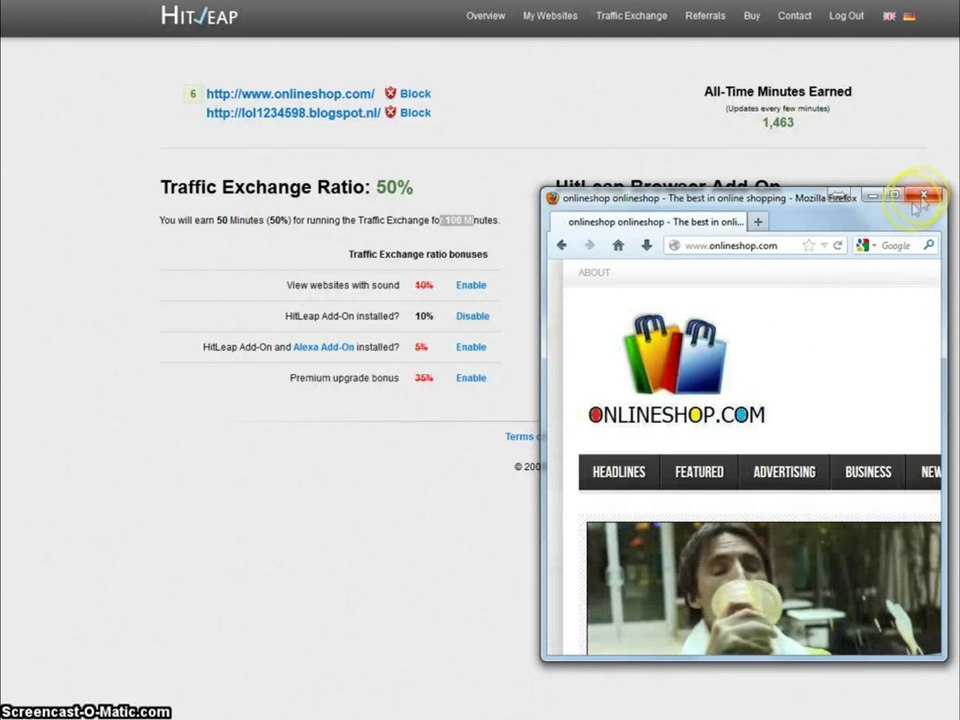
Task: Log Out of HitLeap
Action: (x=846, y=16)
